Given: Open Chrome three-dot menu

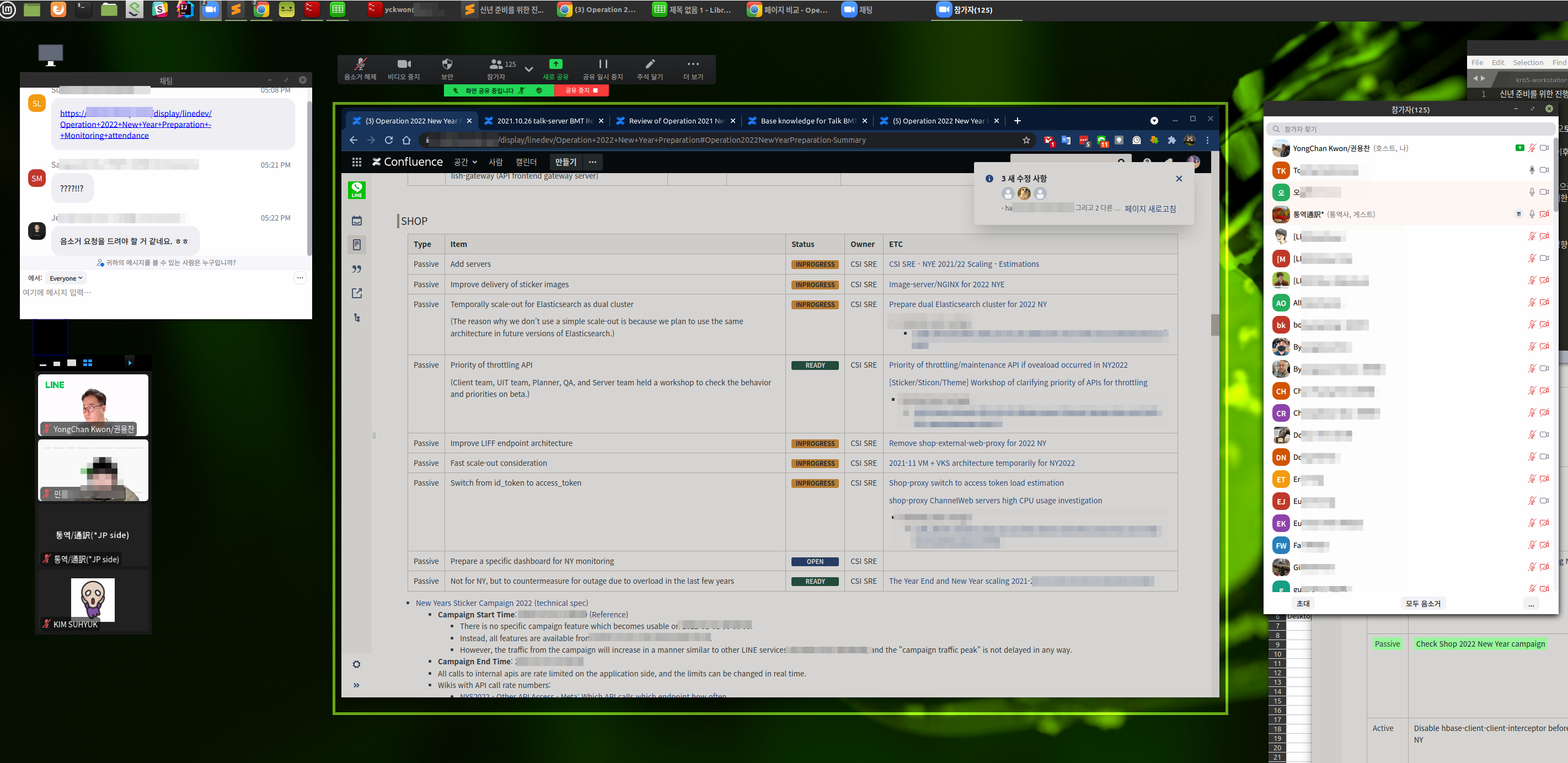Looking at the screenshot, I should click(x=1207, y=140).
